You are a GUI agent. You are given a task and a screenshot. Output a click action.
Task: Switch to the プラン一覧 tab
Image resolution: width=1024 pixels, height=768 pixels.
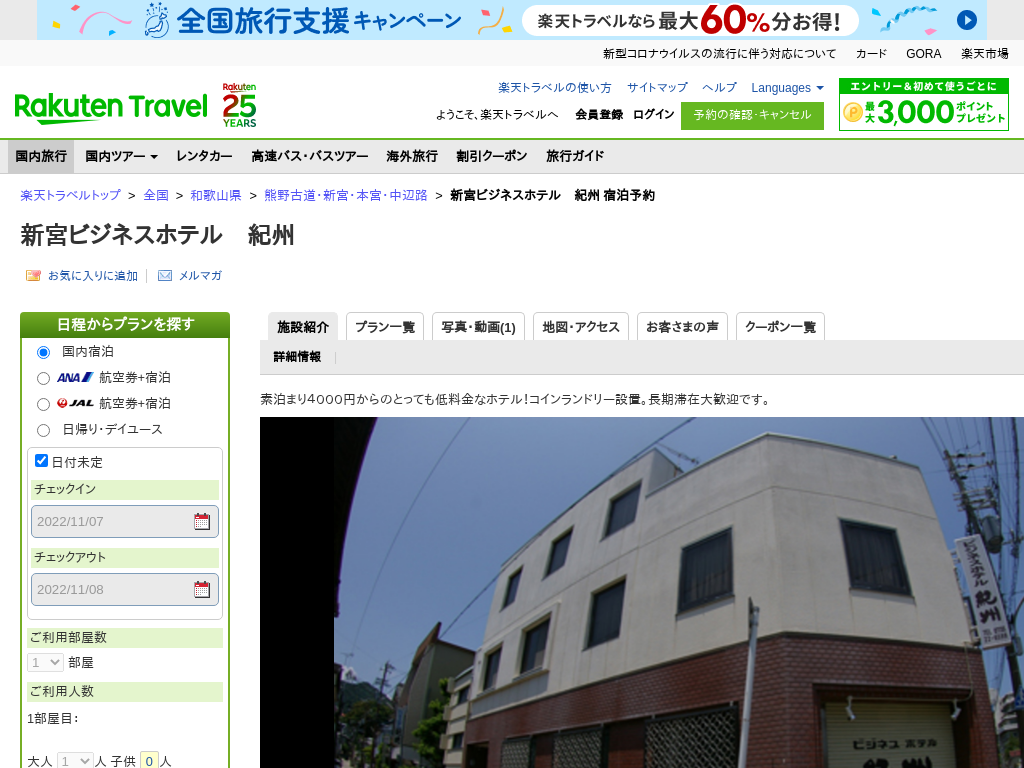385,327
